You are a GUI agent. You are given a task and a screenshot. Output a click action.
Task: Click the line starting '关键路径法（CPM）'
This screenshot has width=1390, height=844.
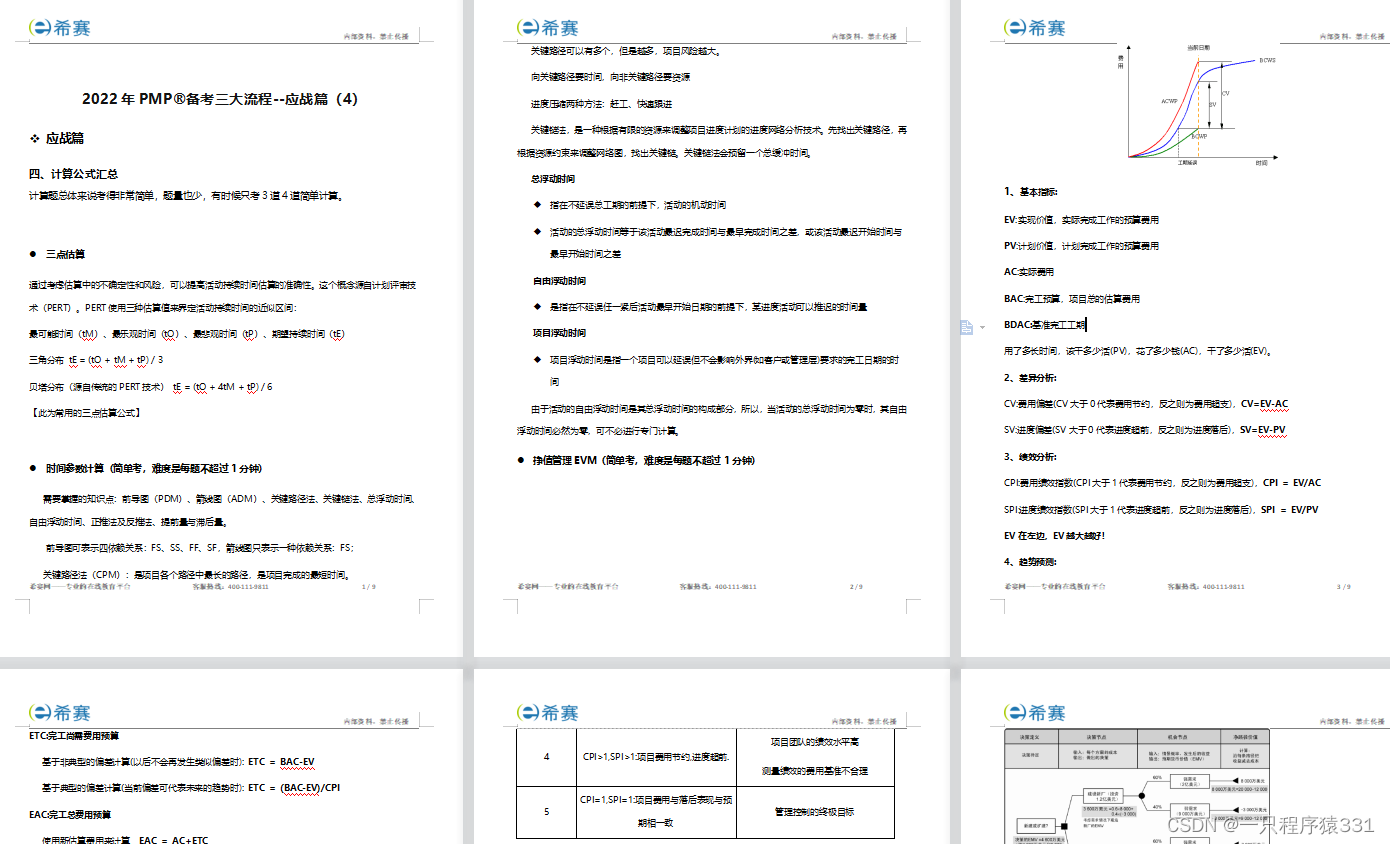[x=196, y=575]
